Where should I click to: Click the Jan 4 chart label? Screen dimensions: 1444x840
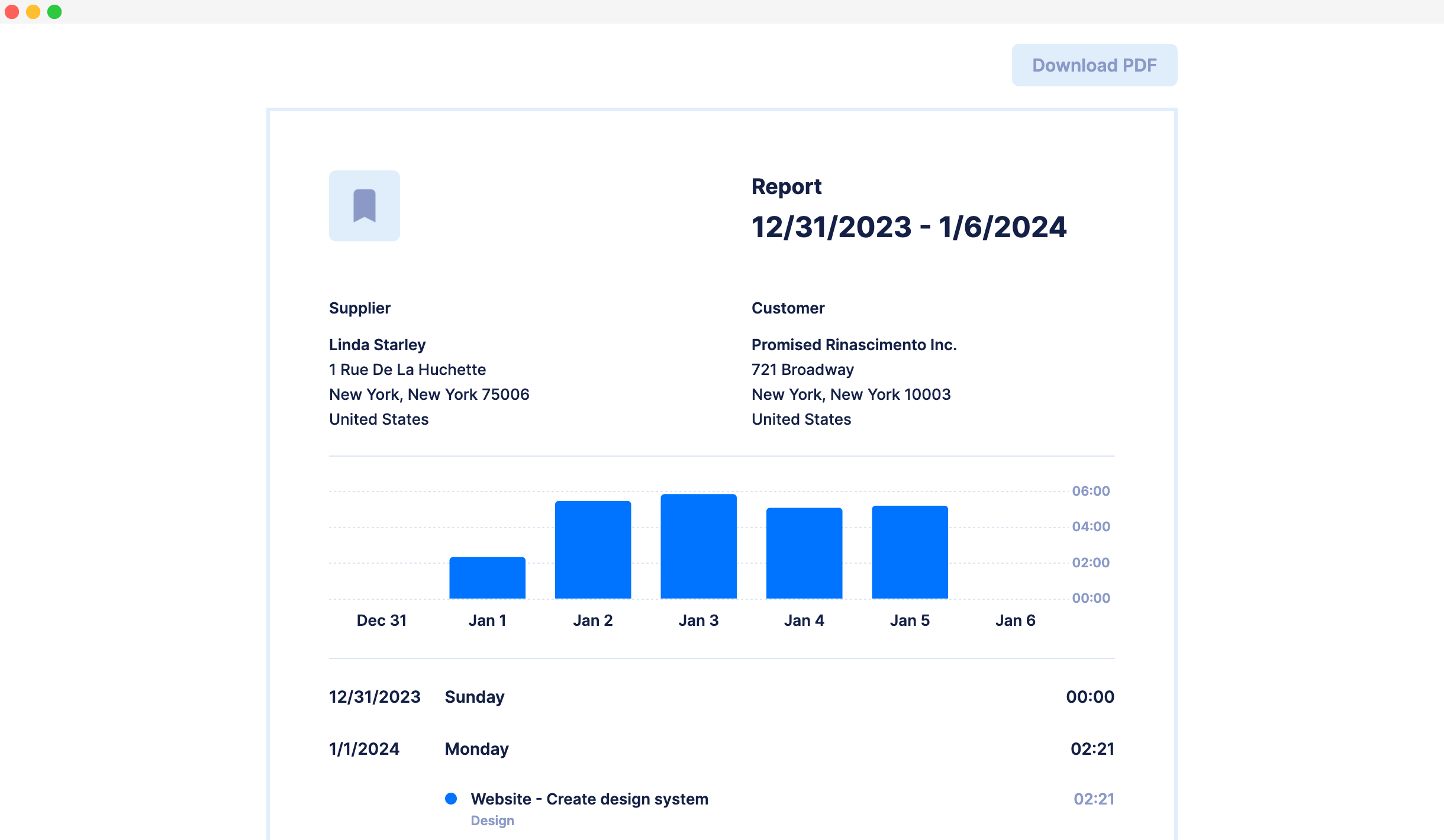point(804,621)
